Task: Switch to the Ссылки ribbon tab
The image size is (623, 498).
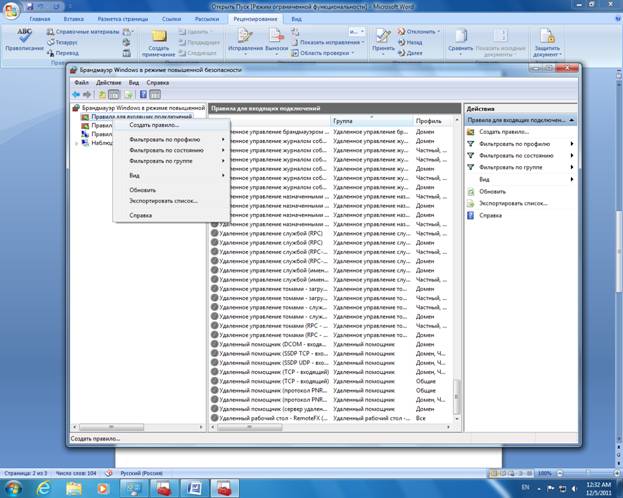Action: [171, 19]
